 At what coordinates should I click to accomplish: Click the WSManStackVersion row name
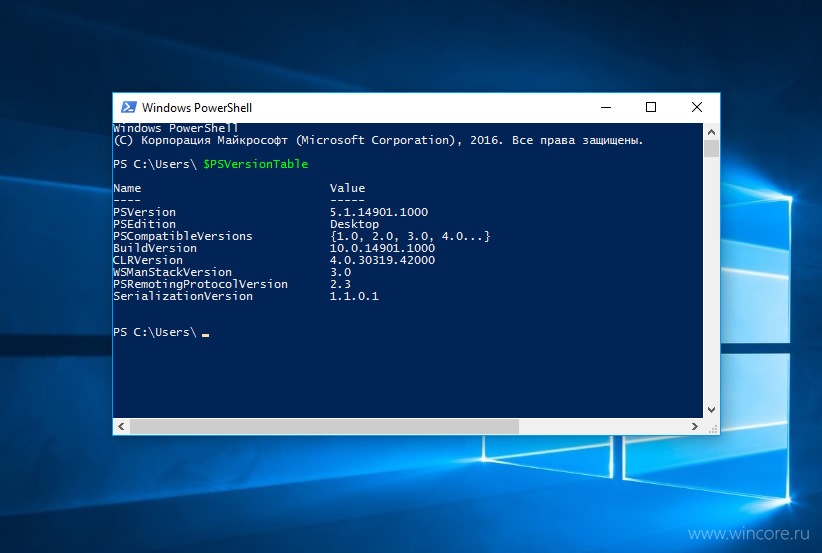172,273
